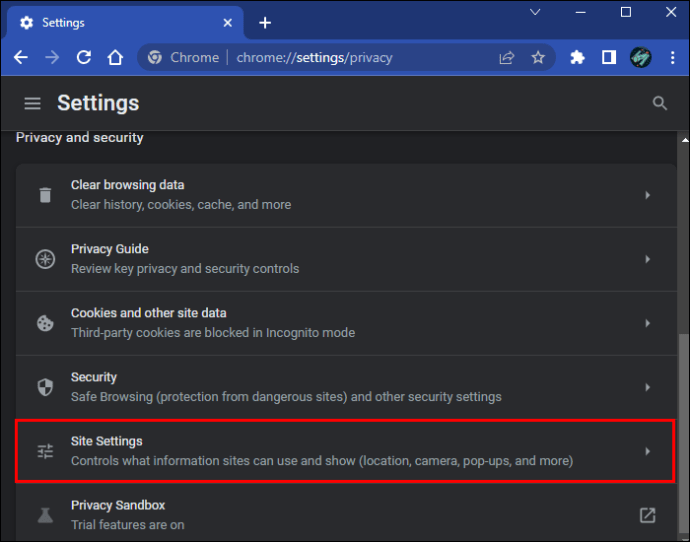The width and height of the screenshot is (690, 542).
Task: Bookmark this page with star icon
Action: coord(538,57)
